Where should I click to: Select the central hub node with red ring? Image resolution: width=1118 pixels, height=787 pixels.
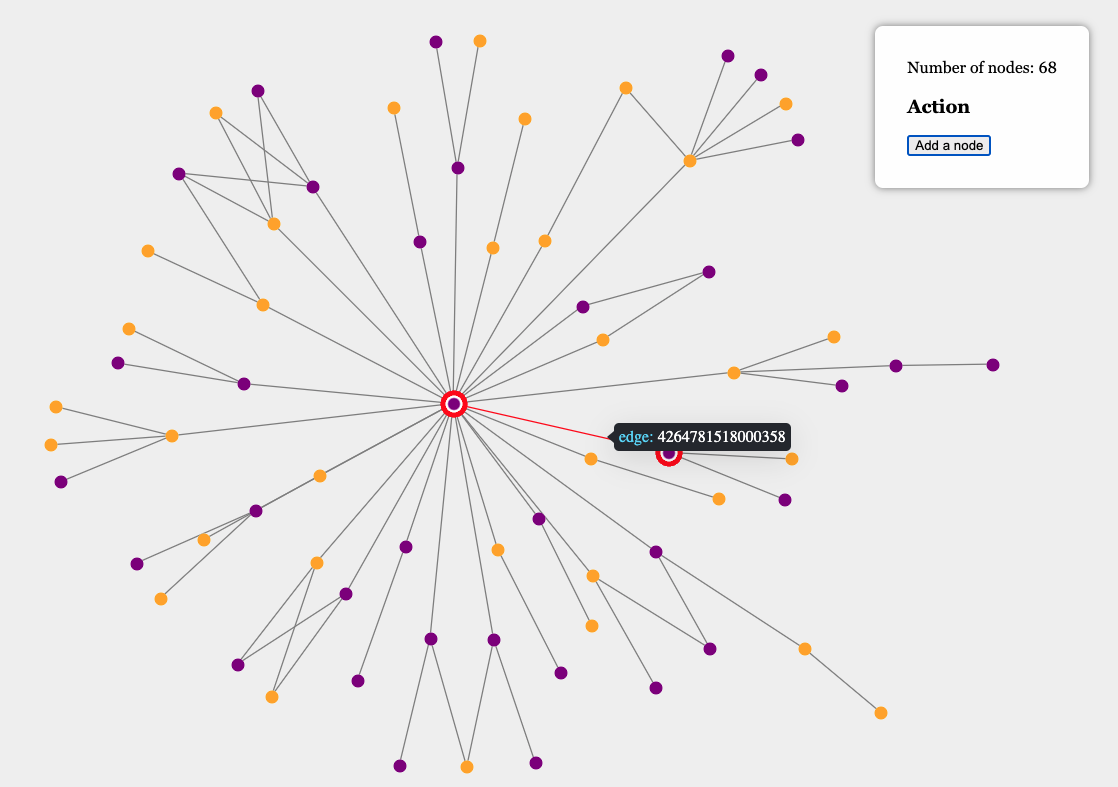click(454, 404)
